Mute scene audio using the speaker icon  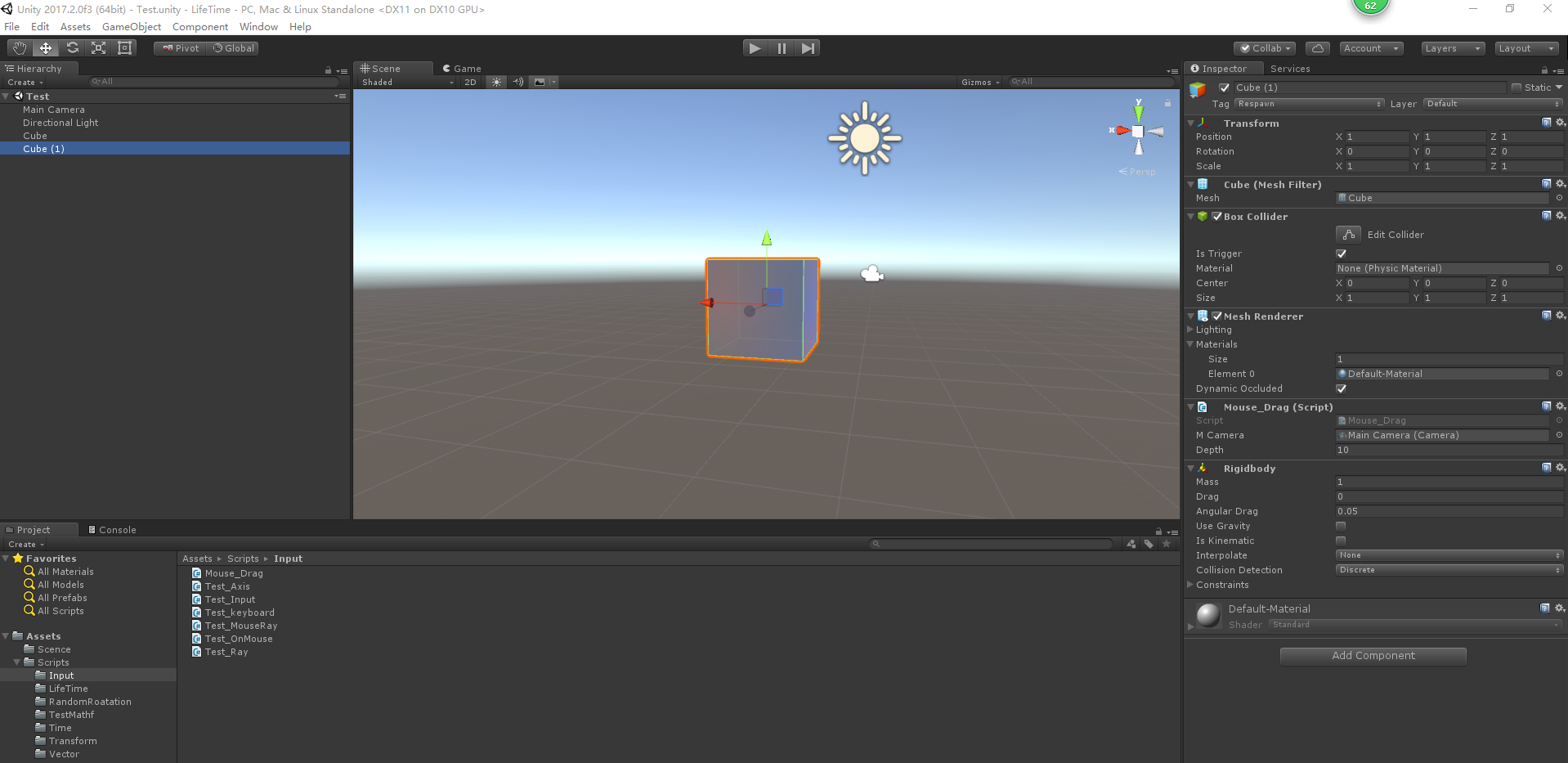point(517,82)
